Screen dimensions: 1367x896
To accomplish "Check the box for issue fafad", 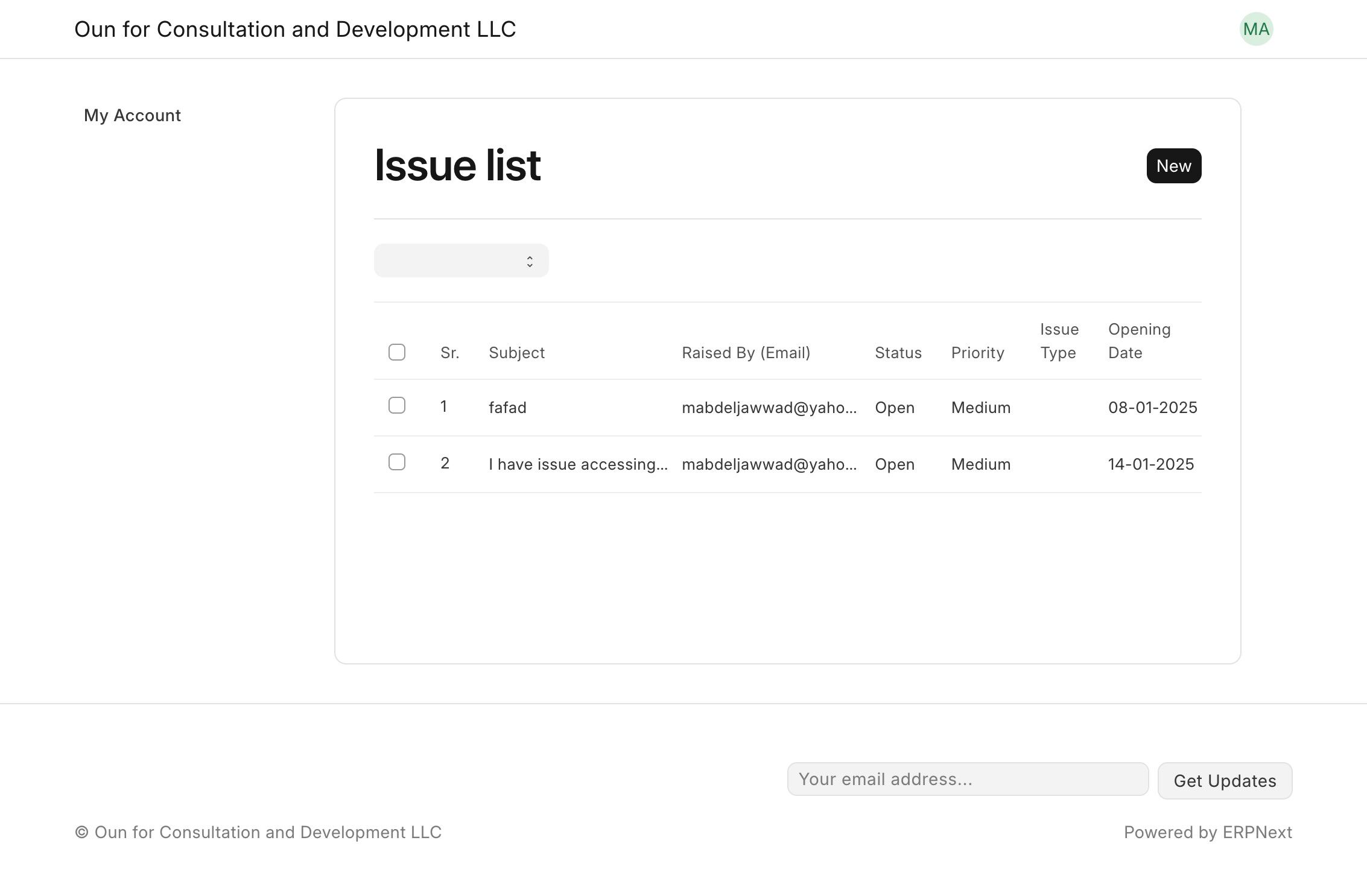I will pos(396,405).
